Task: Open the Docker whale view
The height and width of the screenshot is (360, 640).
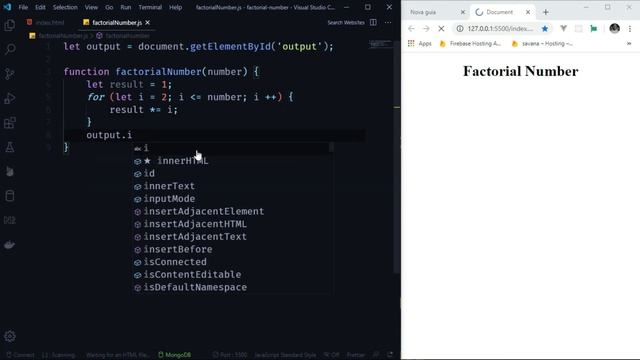Action: click(10, 245)
